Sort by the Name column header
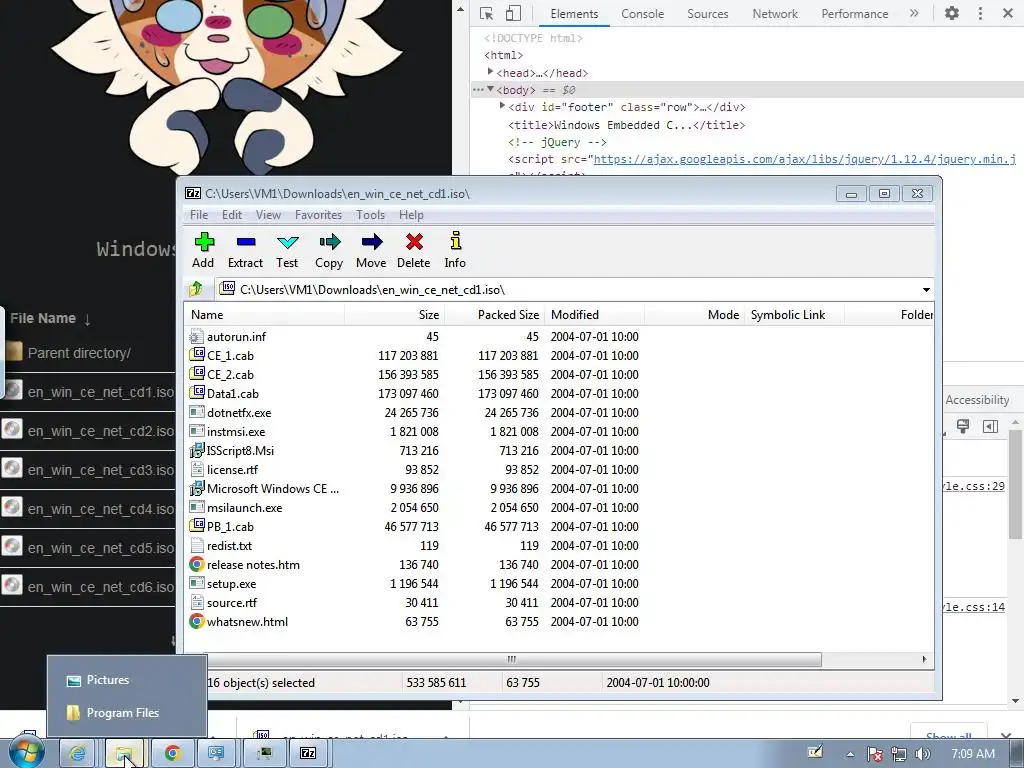 point(264,315)
